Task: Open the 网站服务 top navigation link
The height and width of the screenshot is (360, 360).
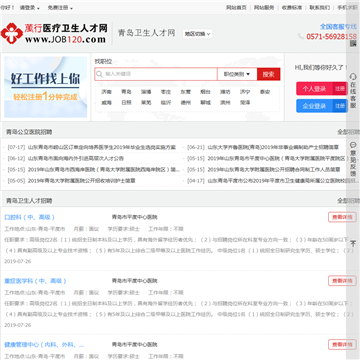Action: (264, 7)
